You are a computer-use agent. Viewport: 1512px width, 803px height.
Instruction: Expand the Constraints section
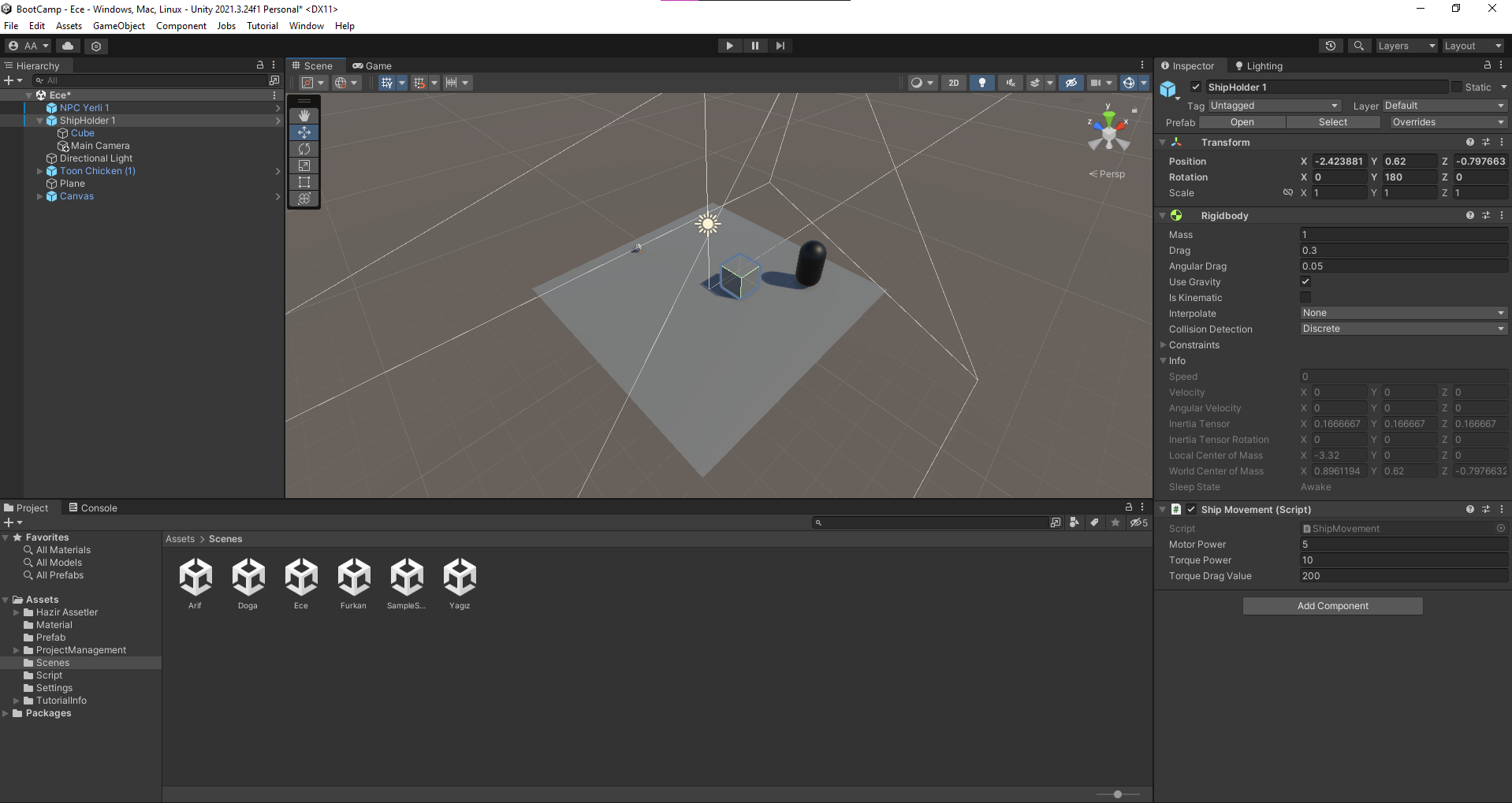[1163, 345]
